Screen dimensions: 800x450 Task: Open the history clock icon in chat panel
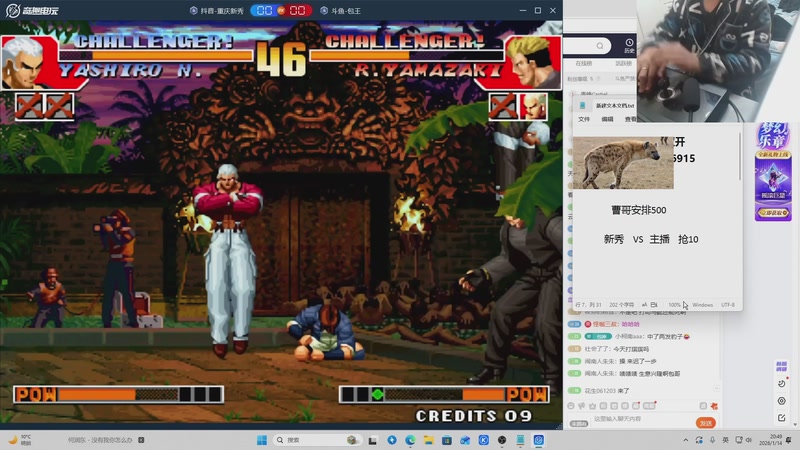tap(629, 45)
